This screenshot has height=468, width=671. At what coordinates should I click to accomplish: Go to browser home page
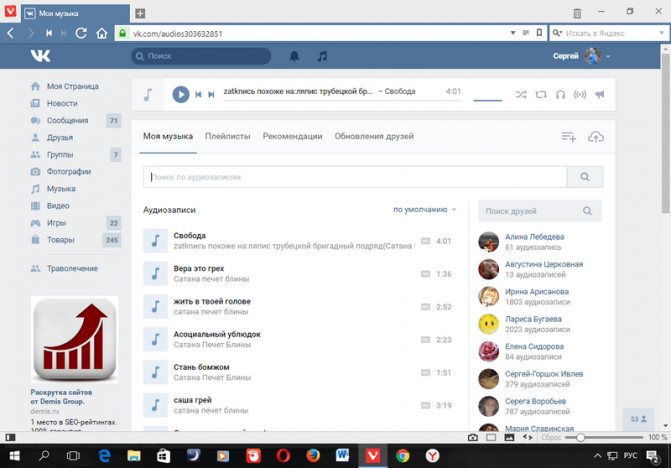pyautogui.click(x=101, y=33)
